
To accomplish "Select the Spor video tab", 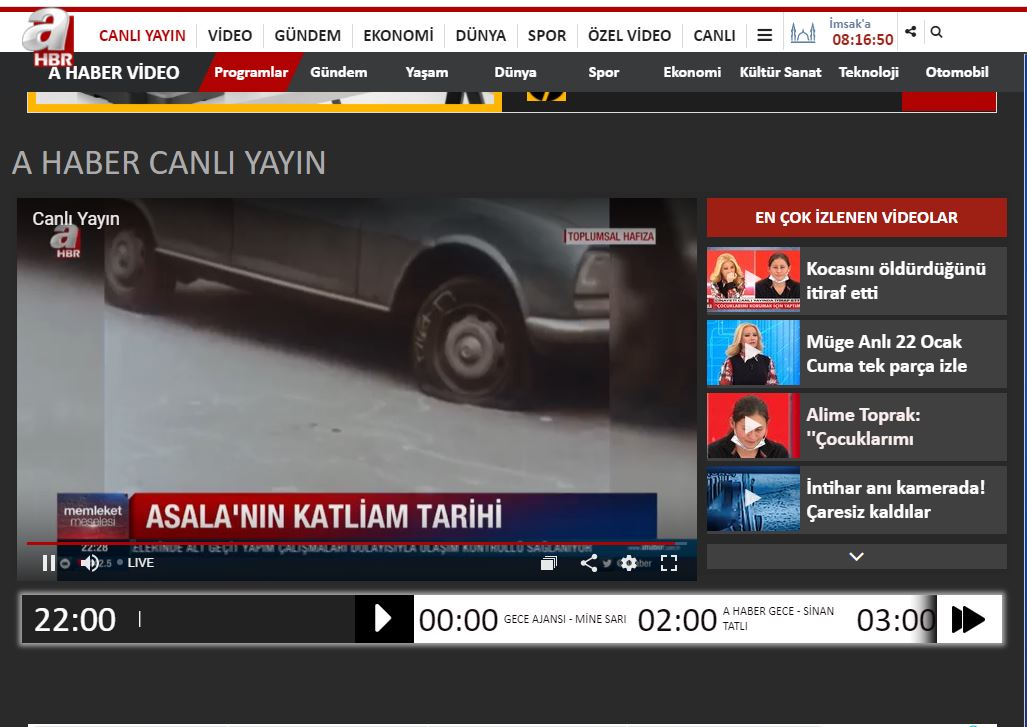I will 603,72.
